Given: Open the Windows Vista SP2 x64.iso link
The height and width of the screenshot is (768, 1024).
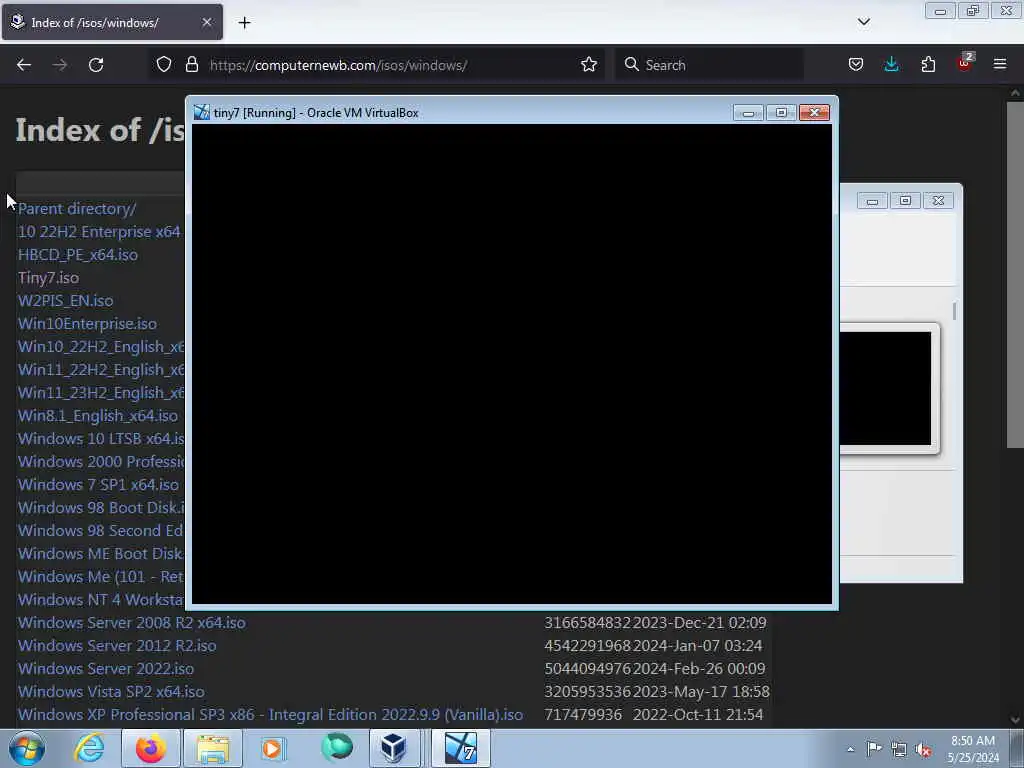Looking at the screenshot, I should pyautogui.click(x=111, y=692).
